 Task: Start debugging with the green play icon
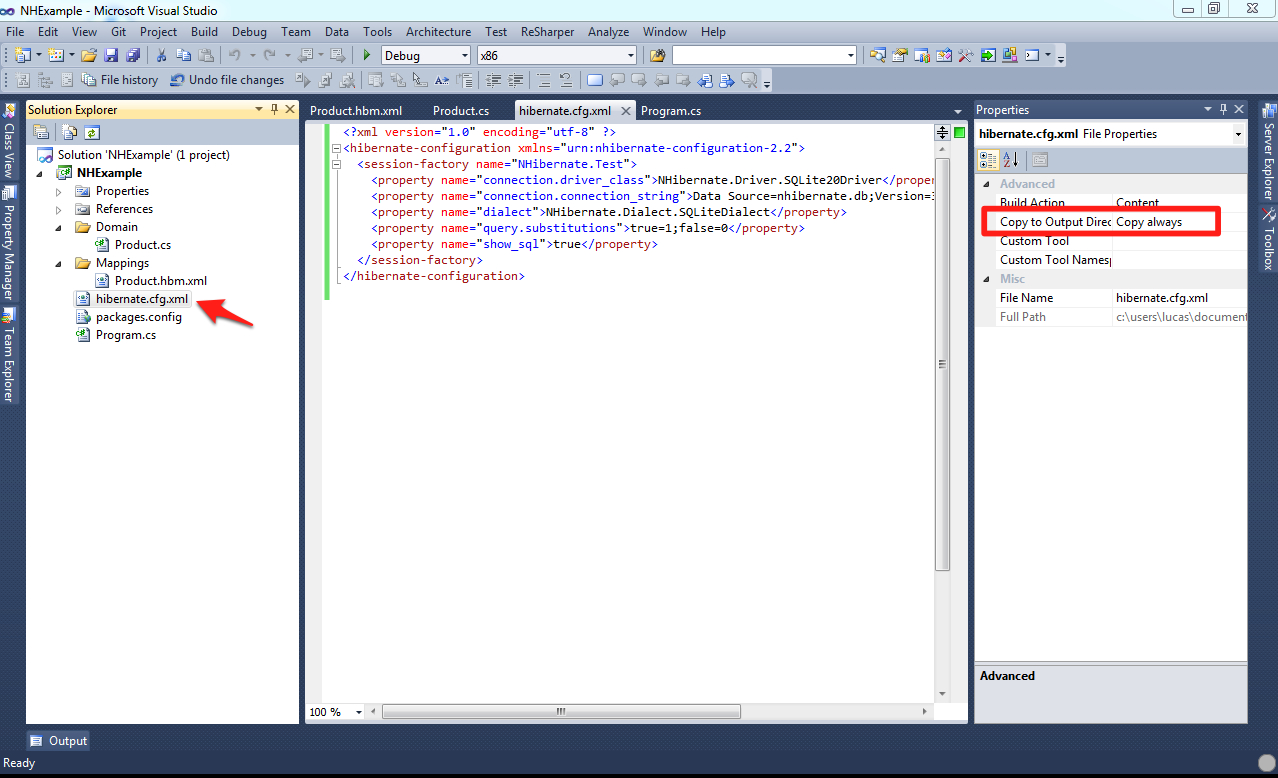pos(367,56)
